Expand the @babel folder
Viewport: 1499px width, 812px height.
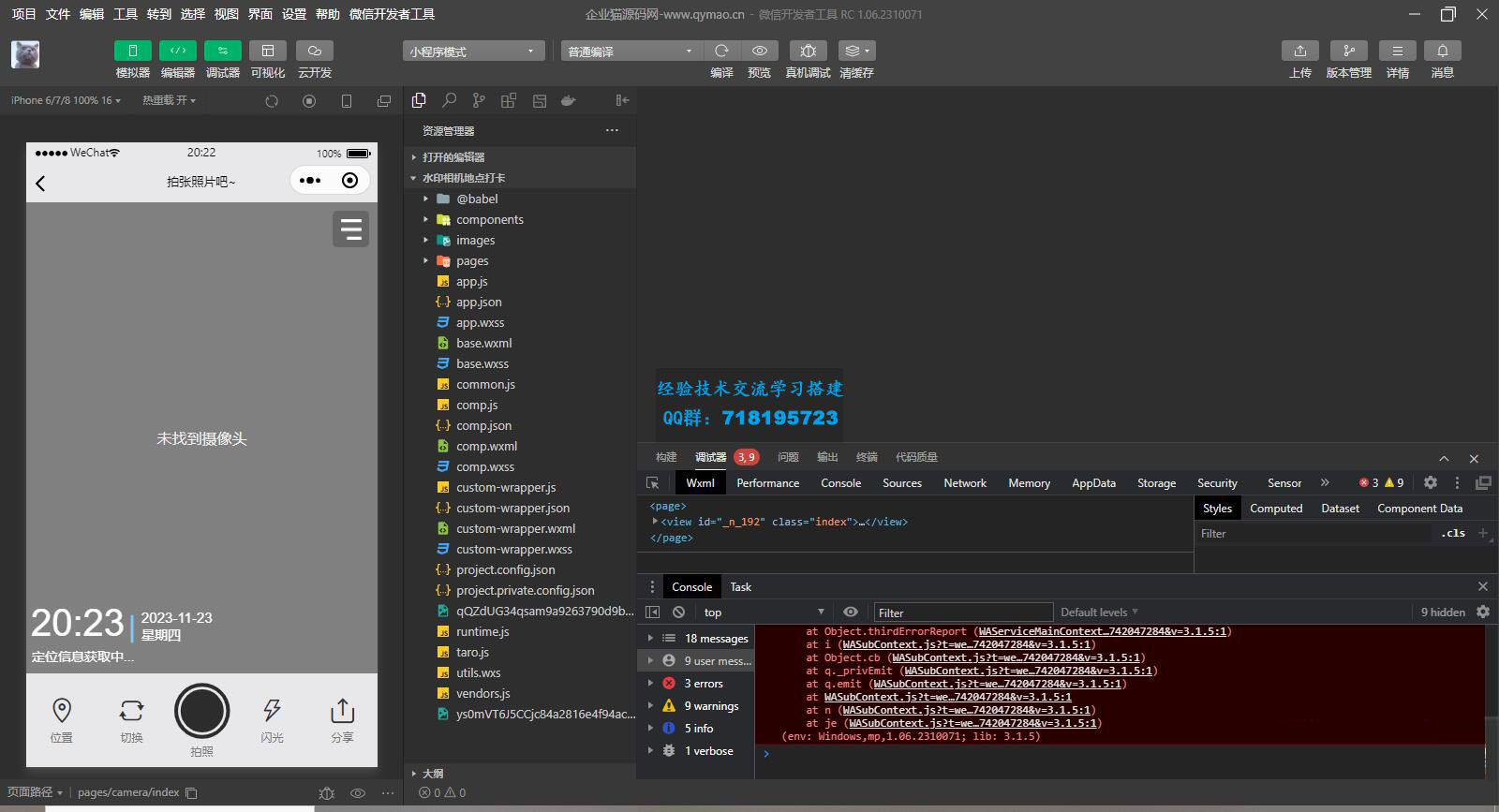520,199
